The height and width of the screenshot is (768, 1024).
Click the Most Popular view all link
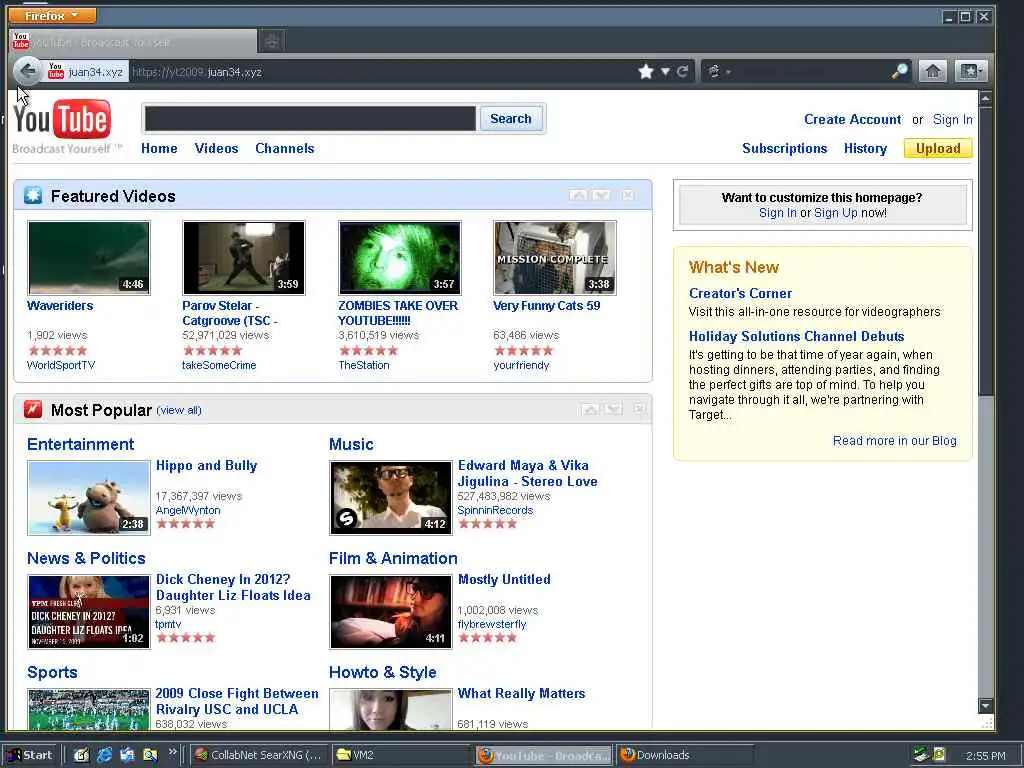[x=179, y=410]
